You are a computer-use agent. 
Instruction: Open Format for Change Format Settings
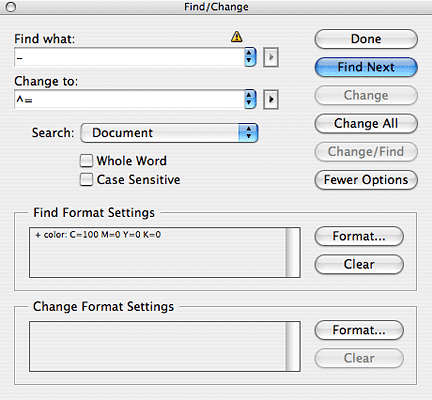pos(359,330)
